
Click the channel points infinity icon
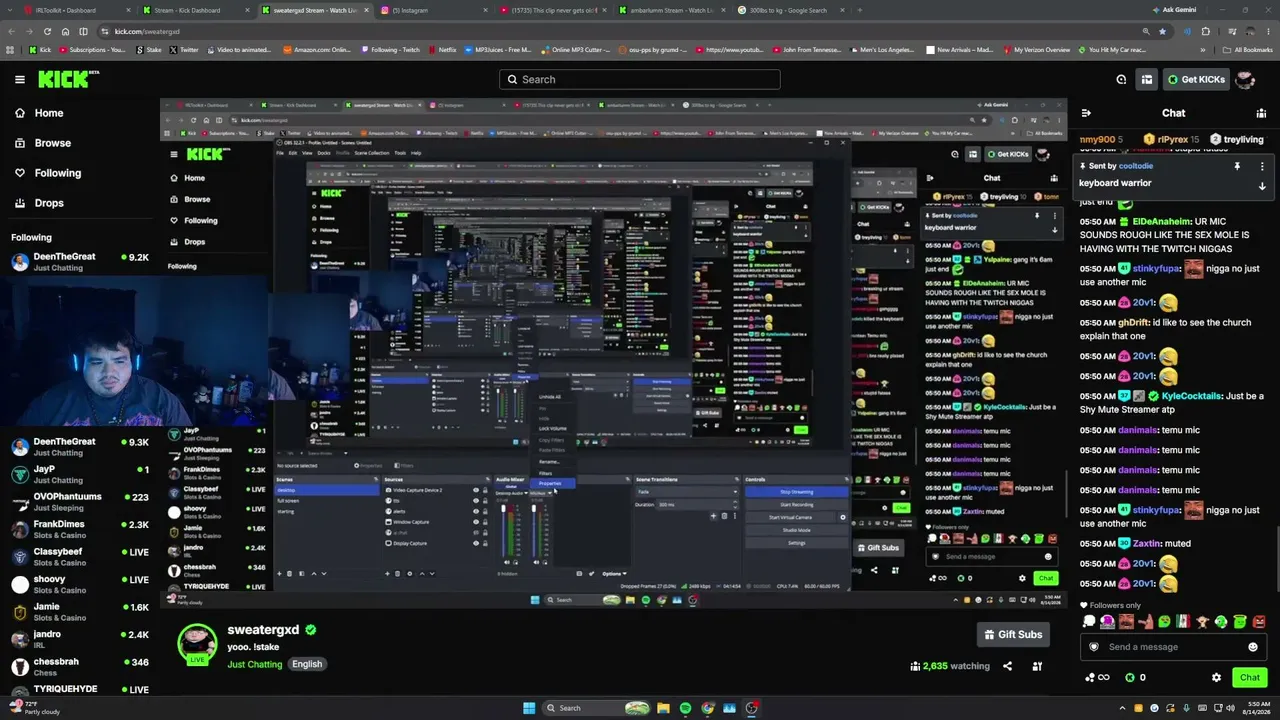tap(1097, 677)
